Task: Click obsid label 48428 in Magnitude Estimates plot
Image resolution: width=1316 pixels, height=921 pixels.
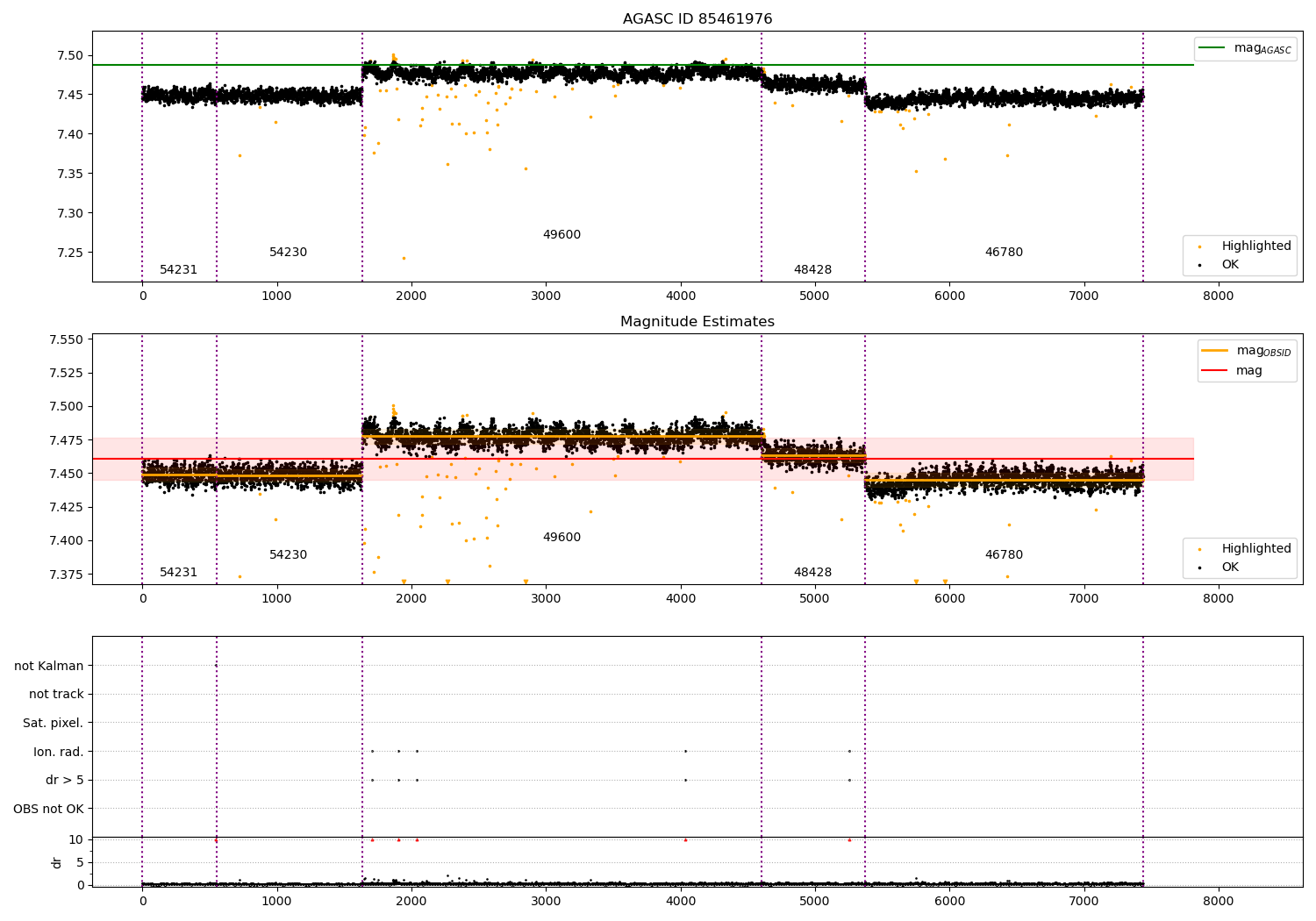Action: point(812,573)
